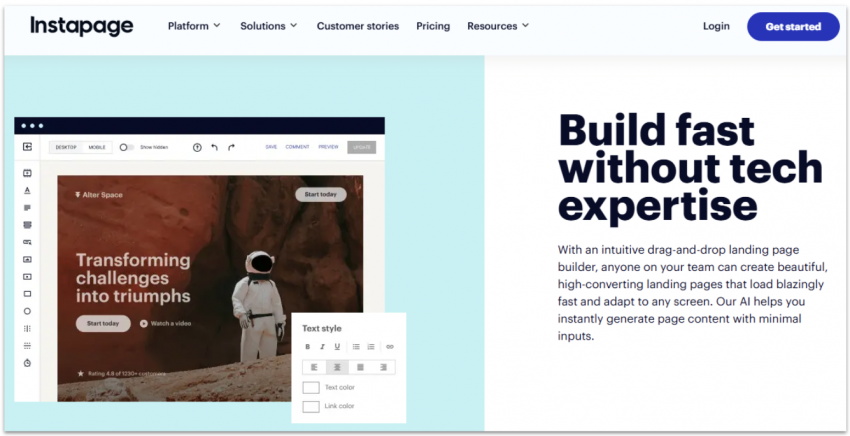Click the Alter Space logo on canvas
The height and width of the screenshot is (436, 850).
[x=99, y=195]
